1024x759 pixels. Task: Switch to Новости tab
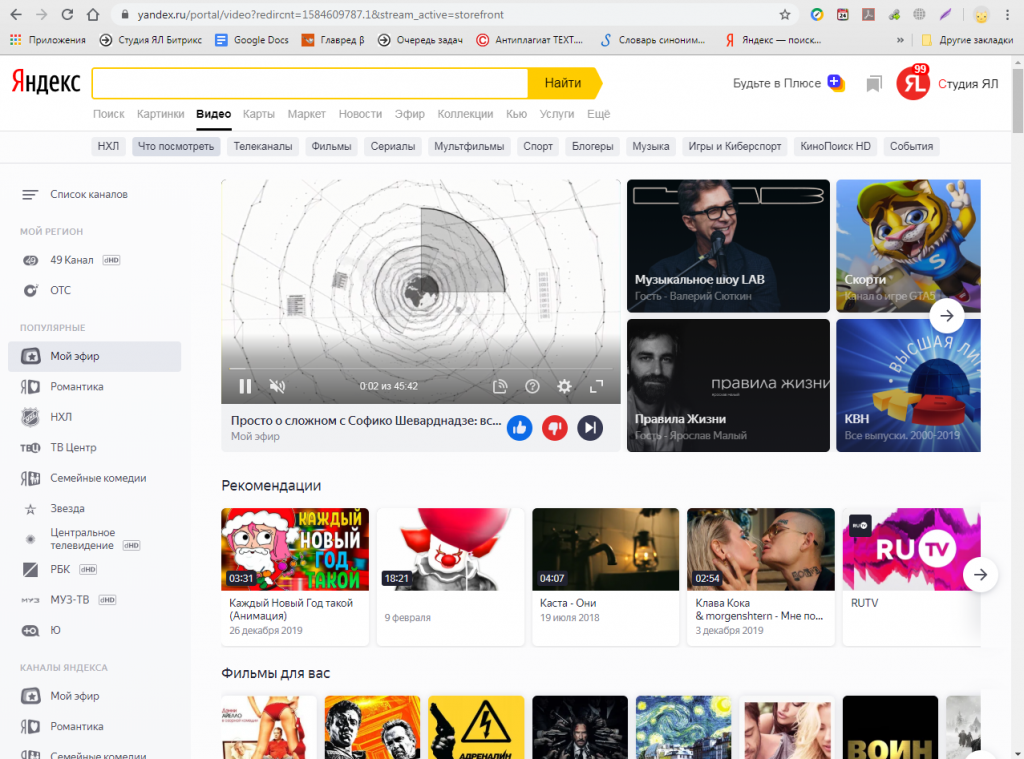360,114
